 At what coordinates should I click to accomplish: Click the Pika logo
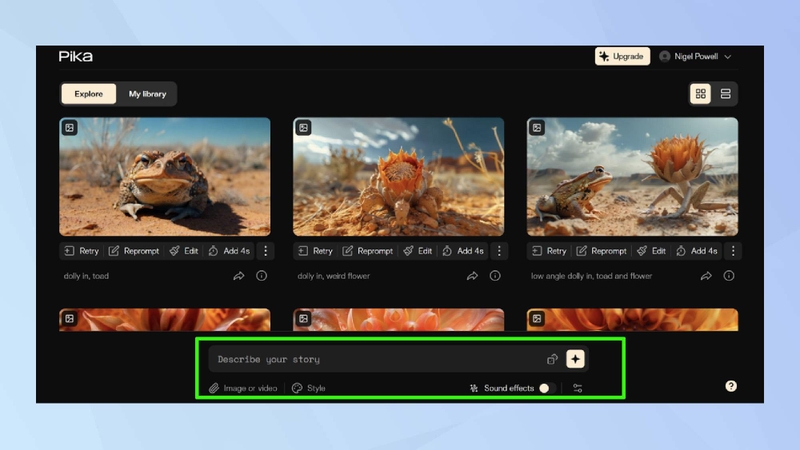pyautogui.click(x=76, y=56)
